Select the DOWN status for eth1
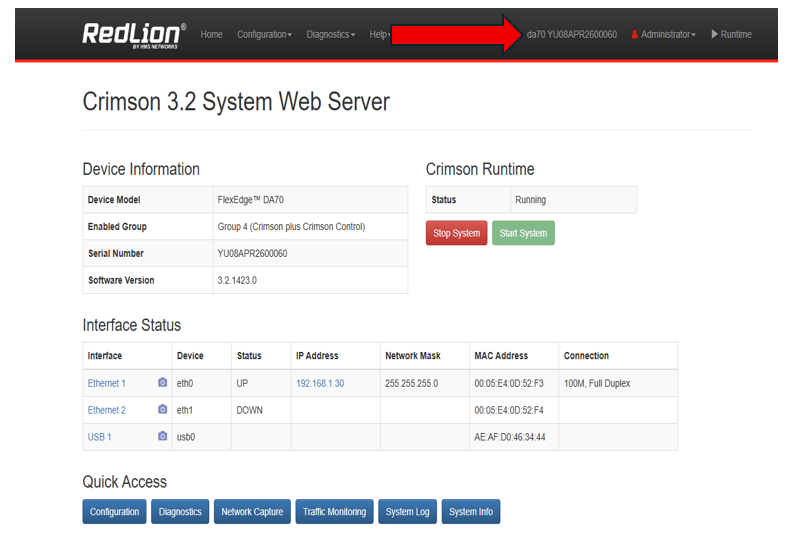 249,410
